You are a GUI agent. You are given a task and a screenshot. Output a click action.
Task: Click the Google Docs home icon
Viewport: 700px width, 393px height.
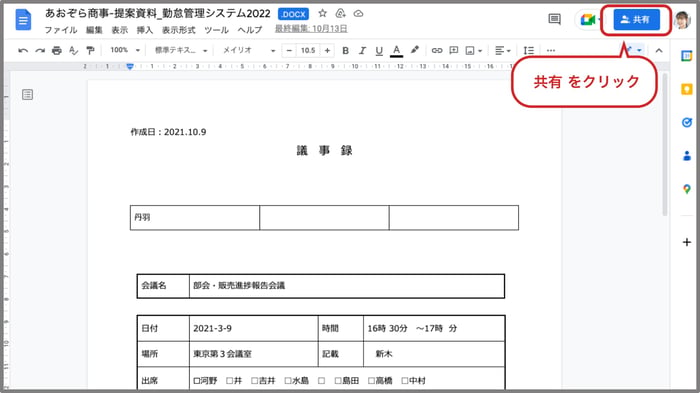click(23, 20)
